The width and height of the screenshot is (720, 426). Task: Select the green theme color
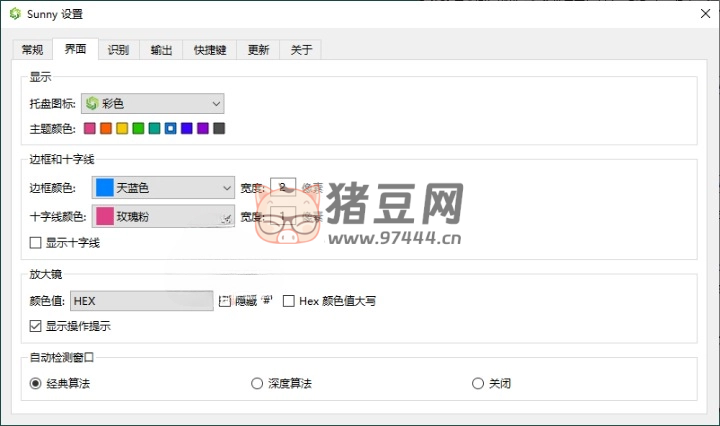coord(138,128)
